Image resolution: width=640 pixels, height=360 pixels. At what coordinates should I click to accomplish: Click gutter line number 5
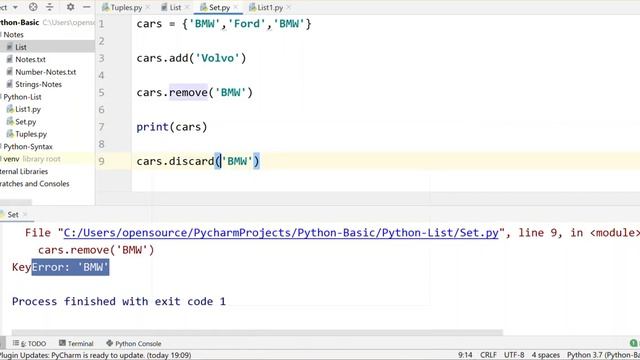tap(101, 93)
